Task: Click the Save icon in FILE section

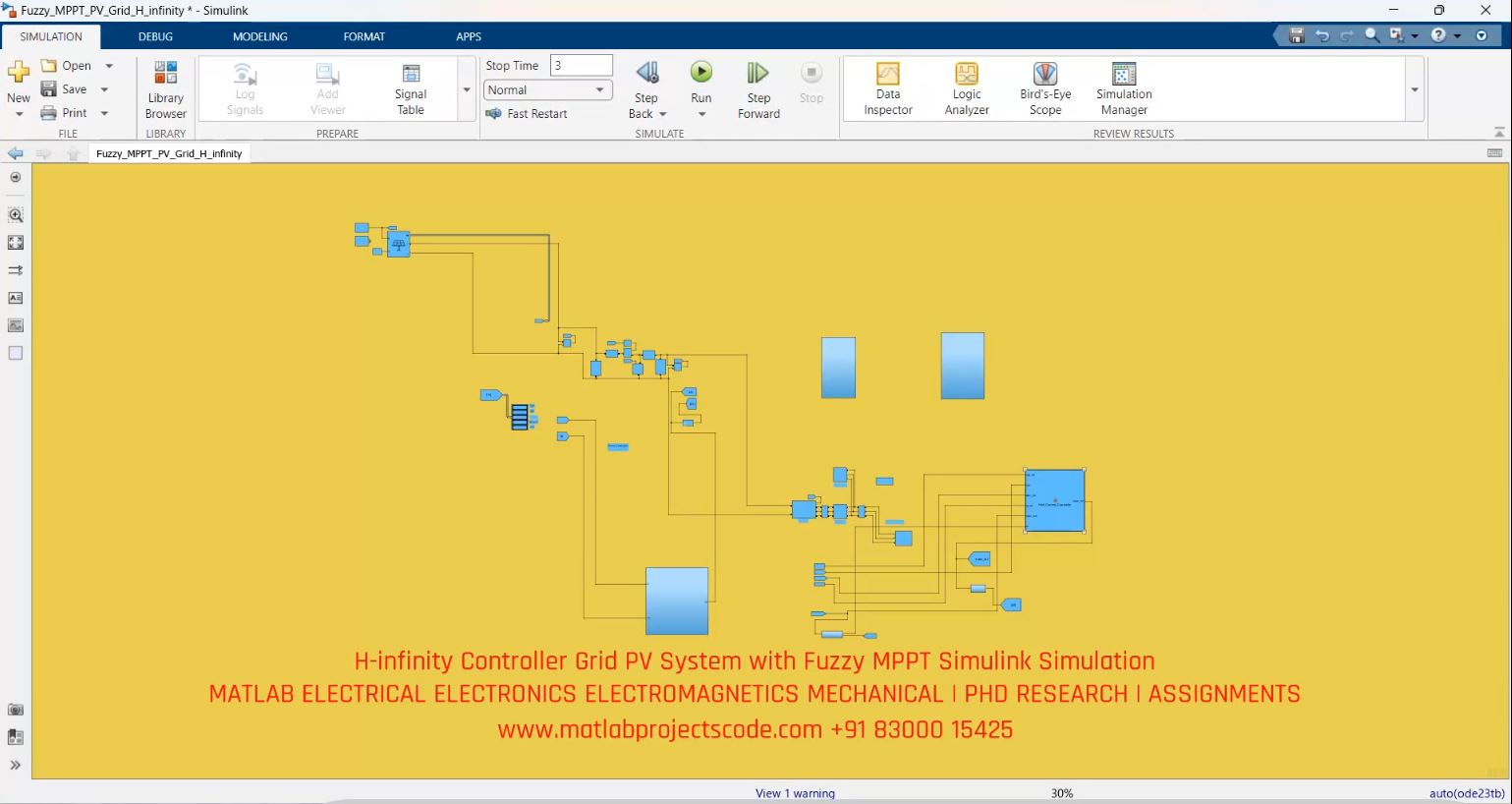Action: click(x=48, y=88)
